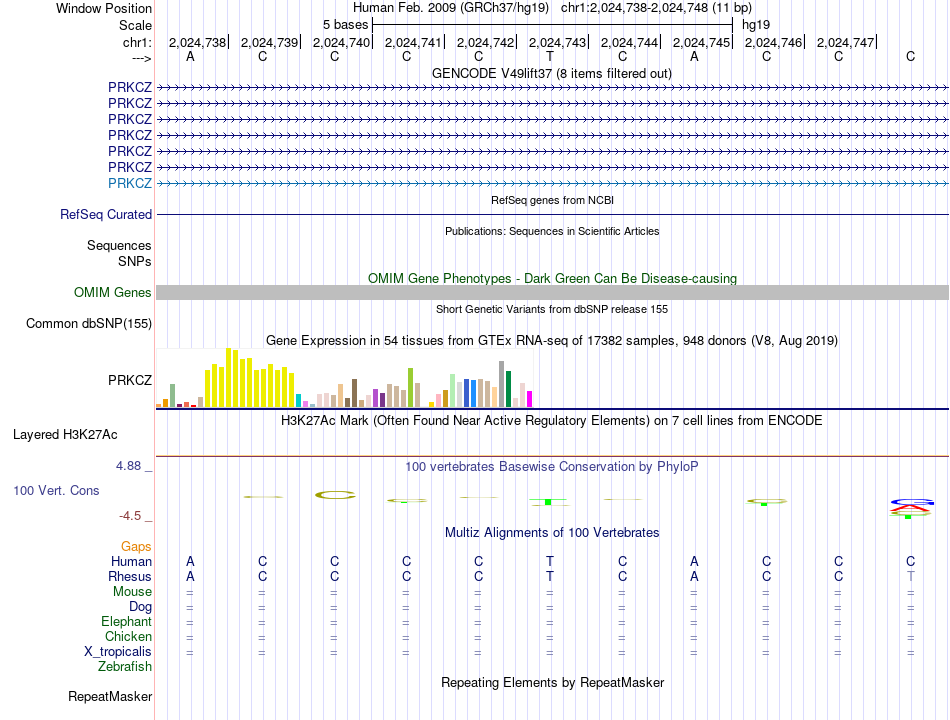Open the H3K27Ac Mark track title
Viewport: 950px width, 720px height.
point(551,421)
